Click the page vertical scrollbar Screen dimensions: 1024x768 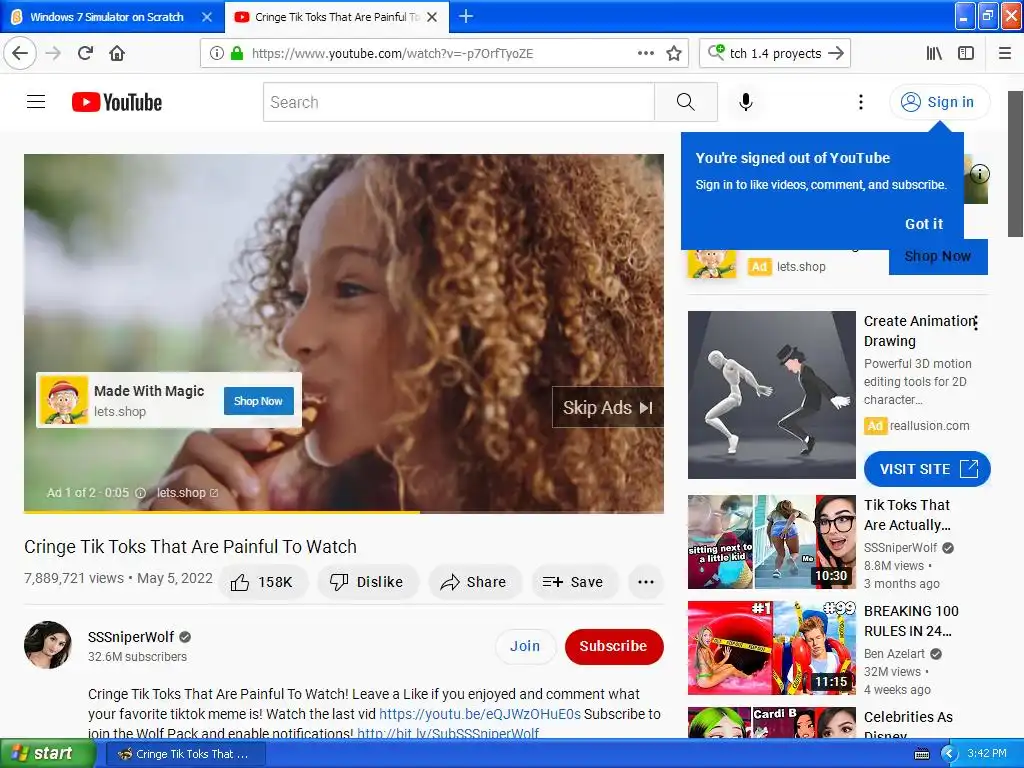tap(1015, 163)
